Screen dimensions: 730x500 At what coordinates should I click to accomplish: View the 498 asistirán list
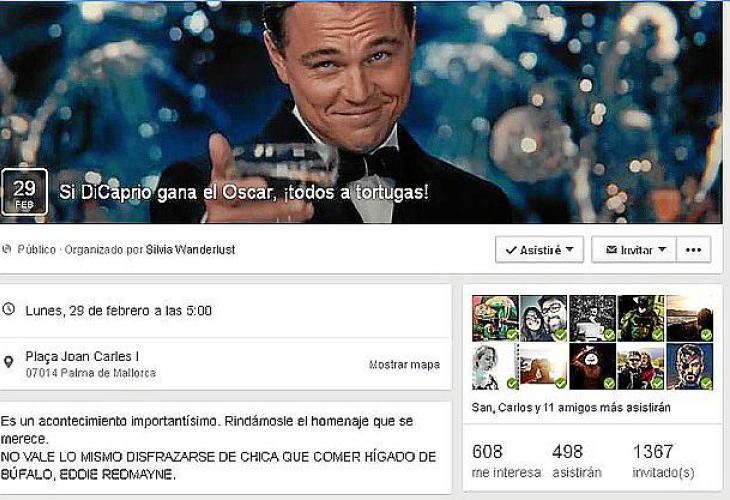pyautogui.click(x=577, y=461)
